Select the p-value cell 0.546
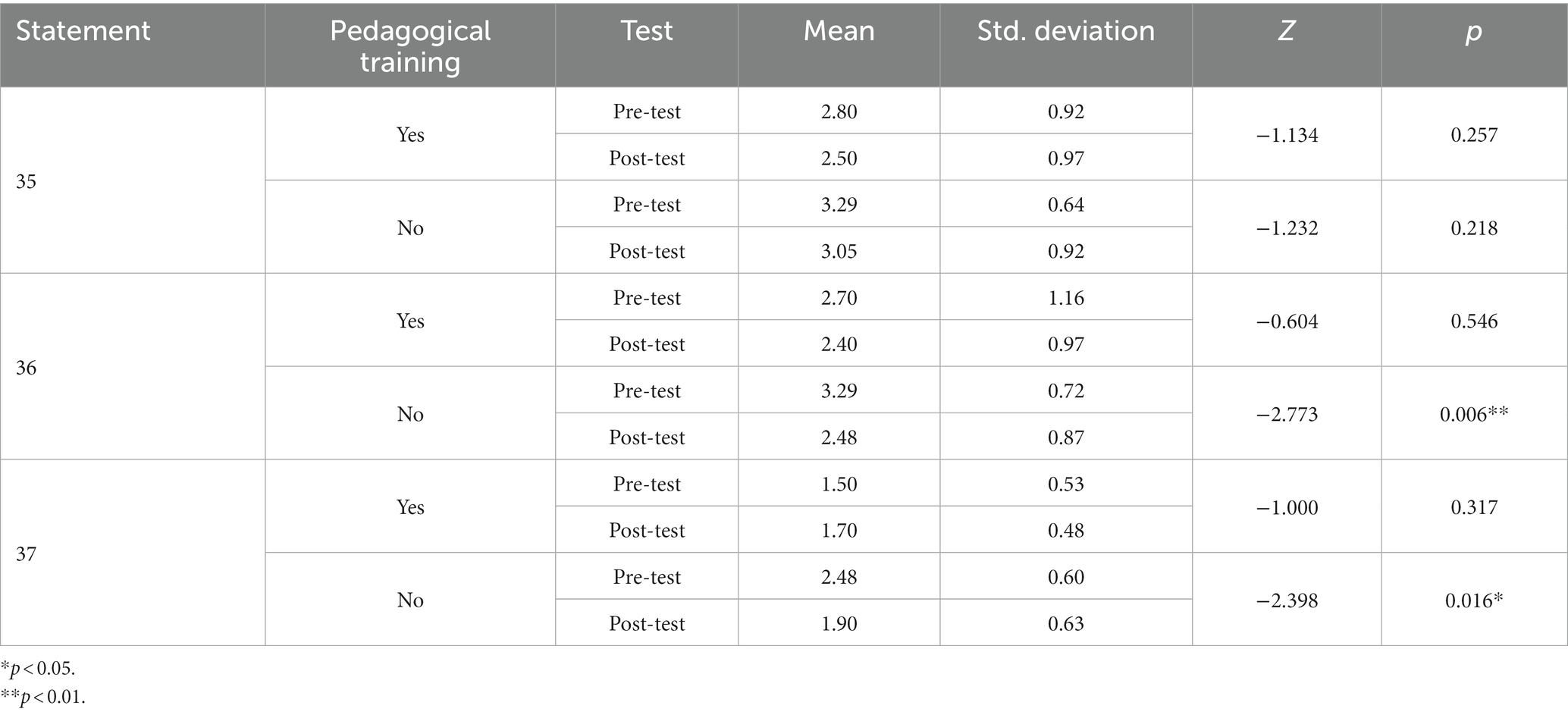The width and height of the screenshot is (1568, 715). coord(1474,321)
